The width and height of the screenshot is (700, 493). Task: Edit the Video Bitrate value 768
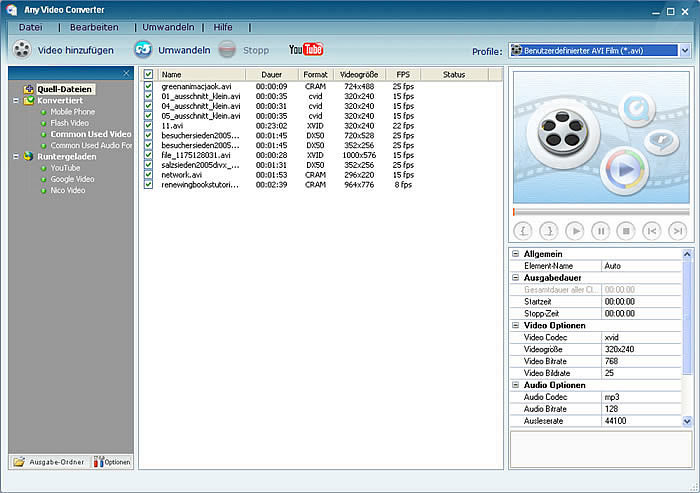[x=641, y=361]
